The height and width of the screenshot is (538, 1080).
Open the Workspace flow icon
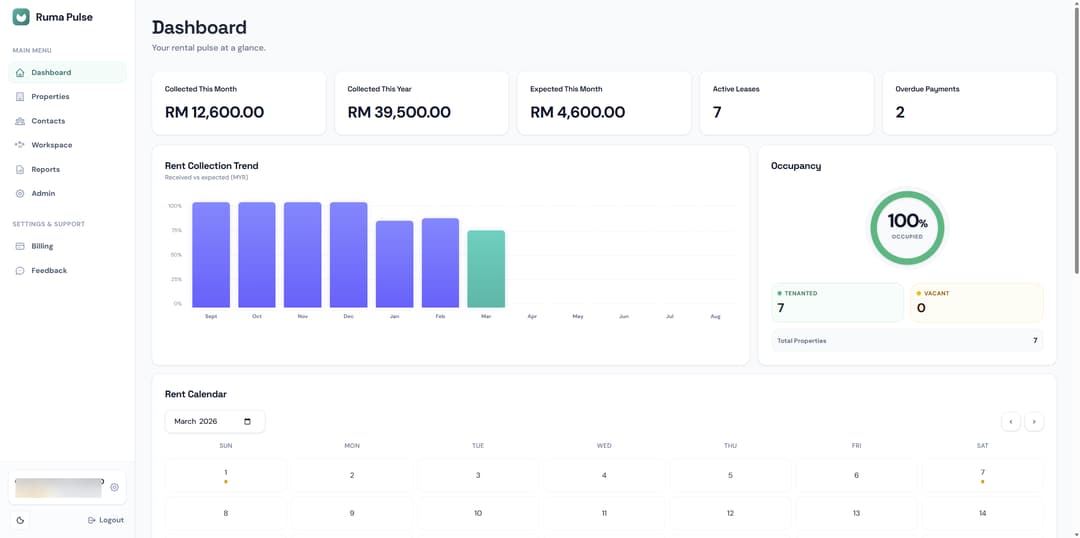pyautogui.click(x=20, y=145)
